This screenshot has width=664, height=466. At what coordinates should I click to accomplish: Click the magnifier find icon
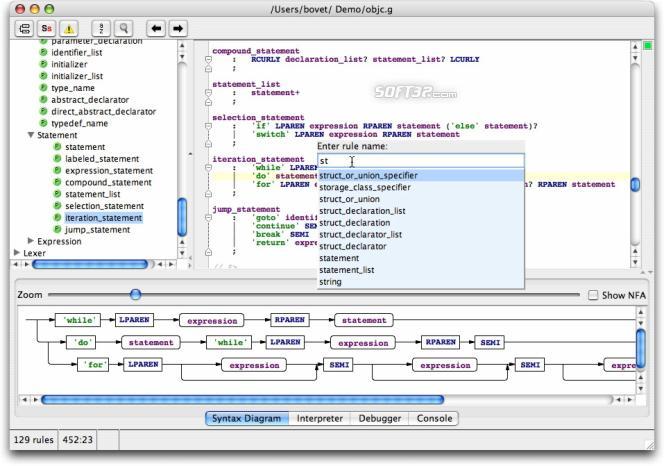(124, 29)
